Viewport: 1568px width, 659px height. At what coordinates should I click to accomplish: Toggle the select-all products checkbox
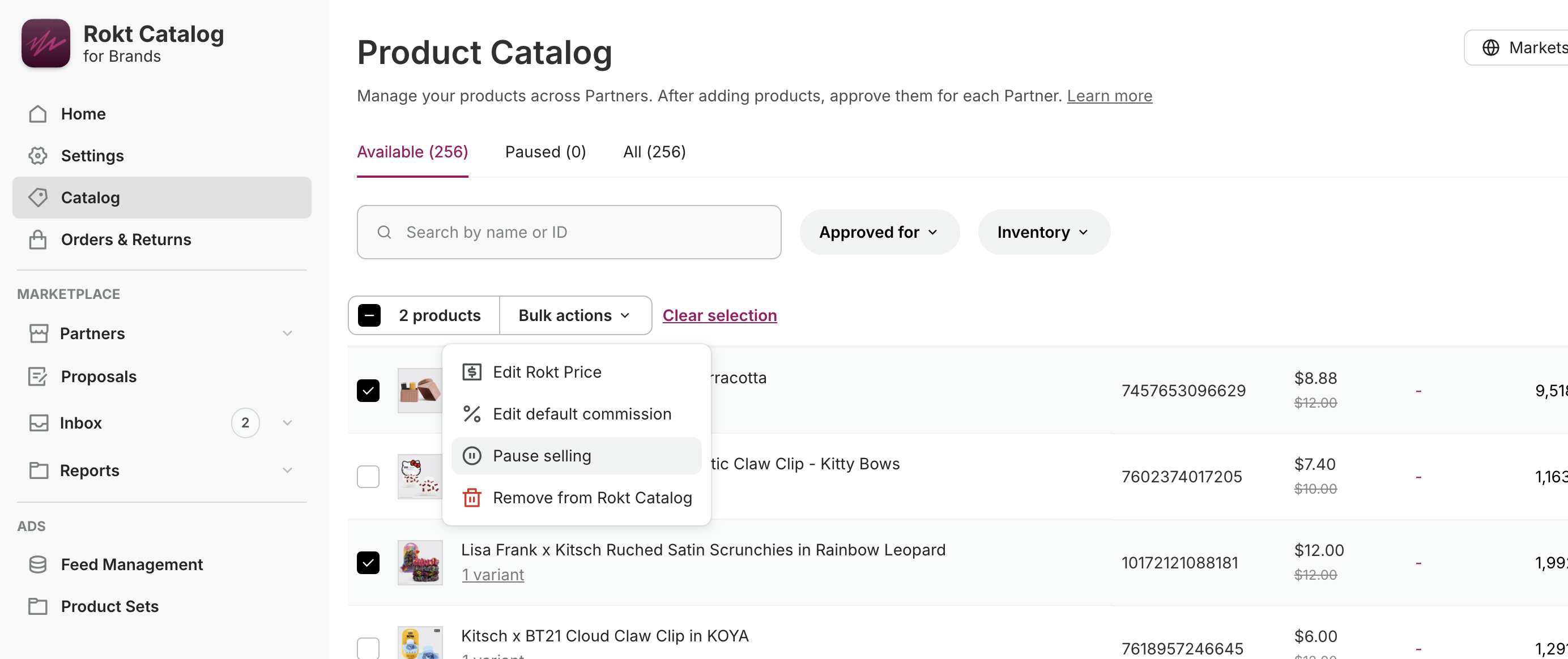[369, 315]
